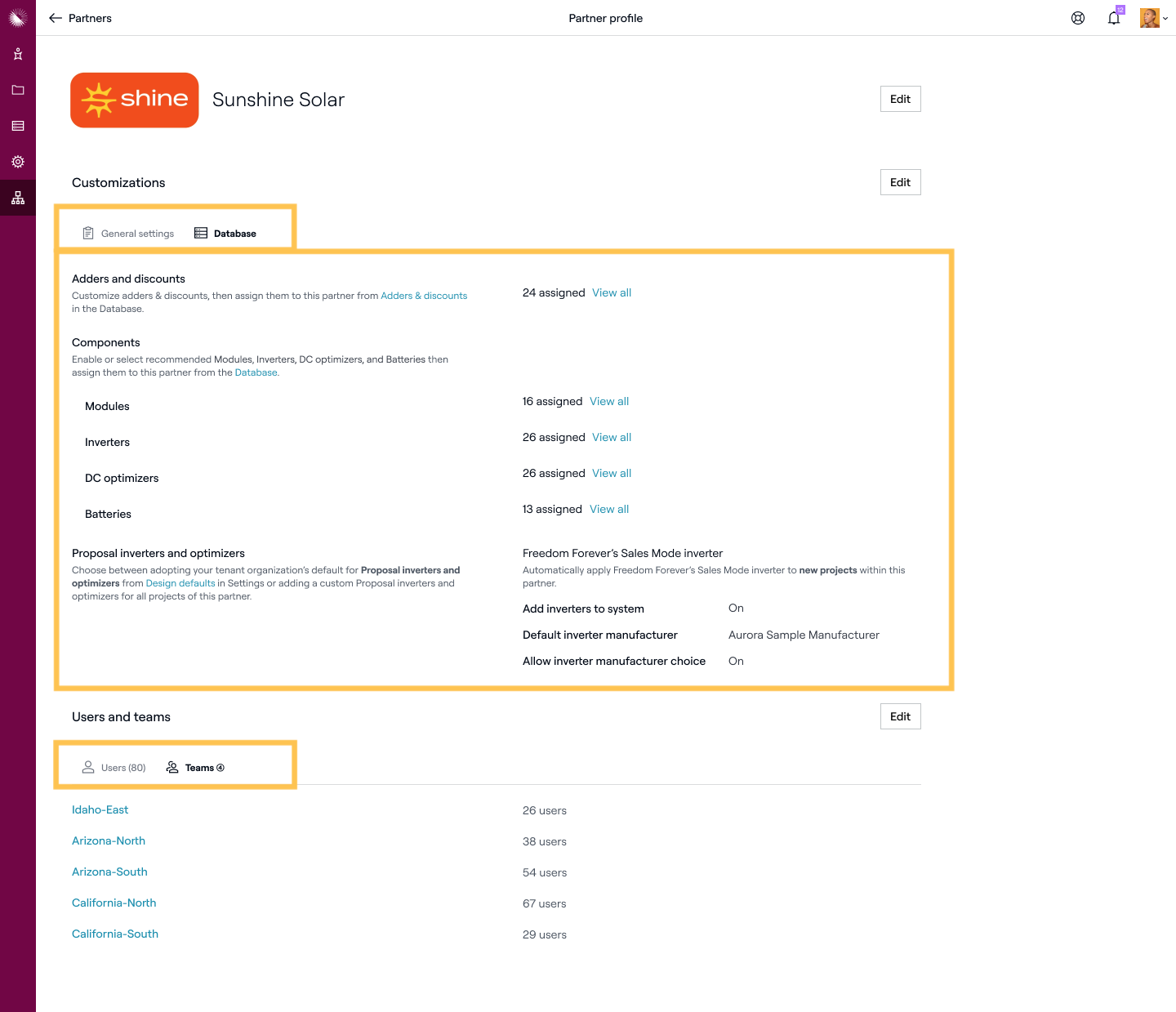Click the Aurora logo in sidebar
The height and width of the screenshot is (1012, 1176).
(x=18, y=18)
